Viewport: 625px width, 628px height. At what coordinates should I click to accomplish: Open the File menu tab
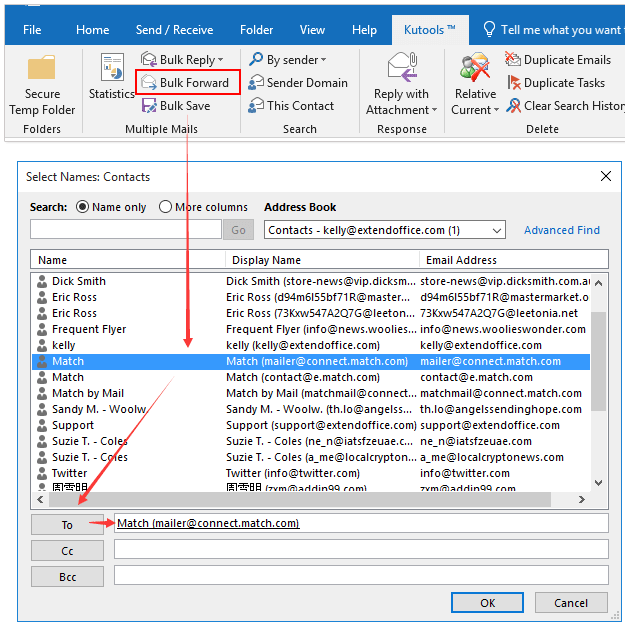pyautogui.click(x=32, y=30)
